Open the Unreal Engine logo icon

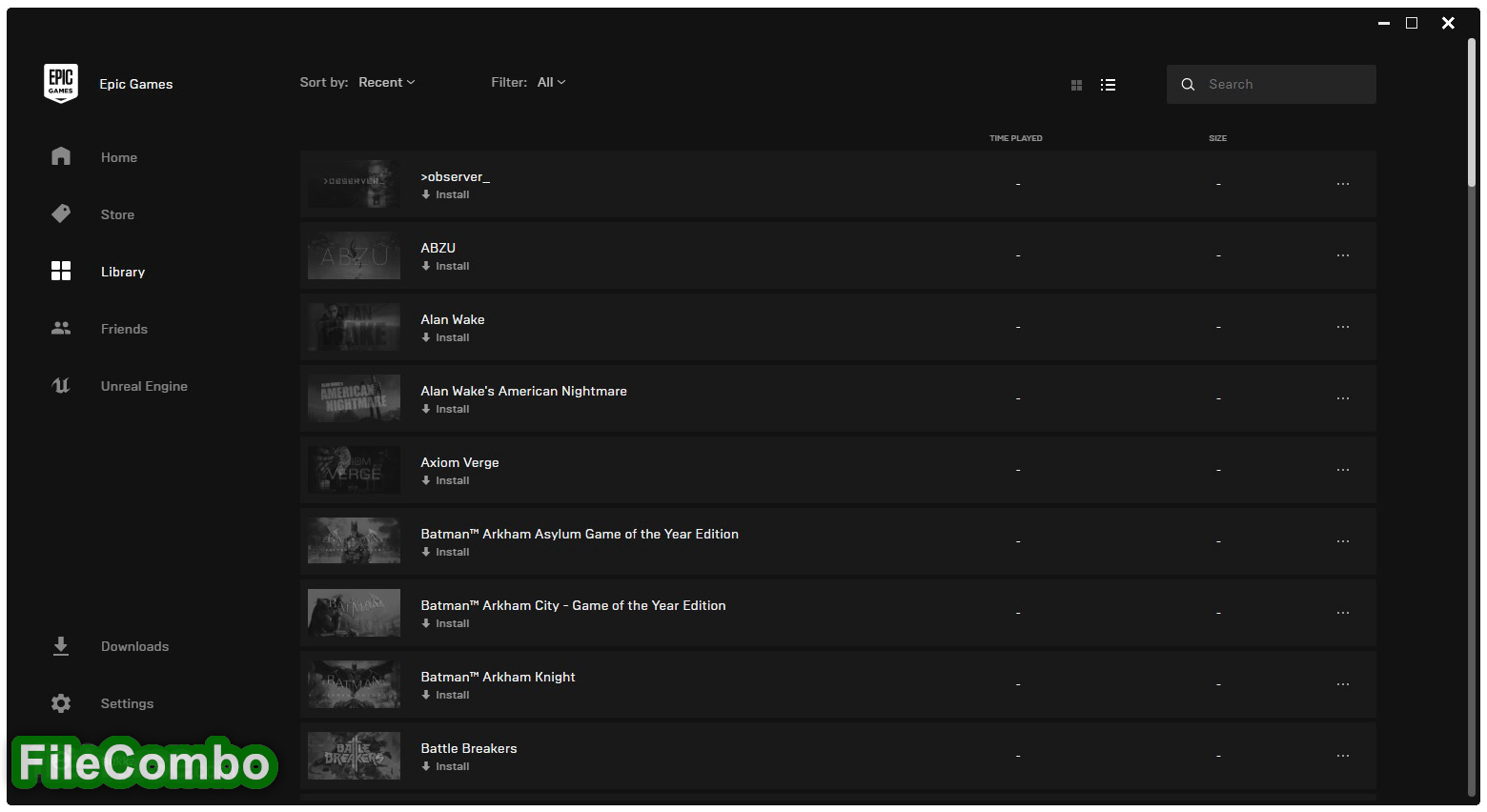pos(61,385)
